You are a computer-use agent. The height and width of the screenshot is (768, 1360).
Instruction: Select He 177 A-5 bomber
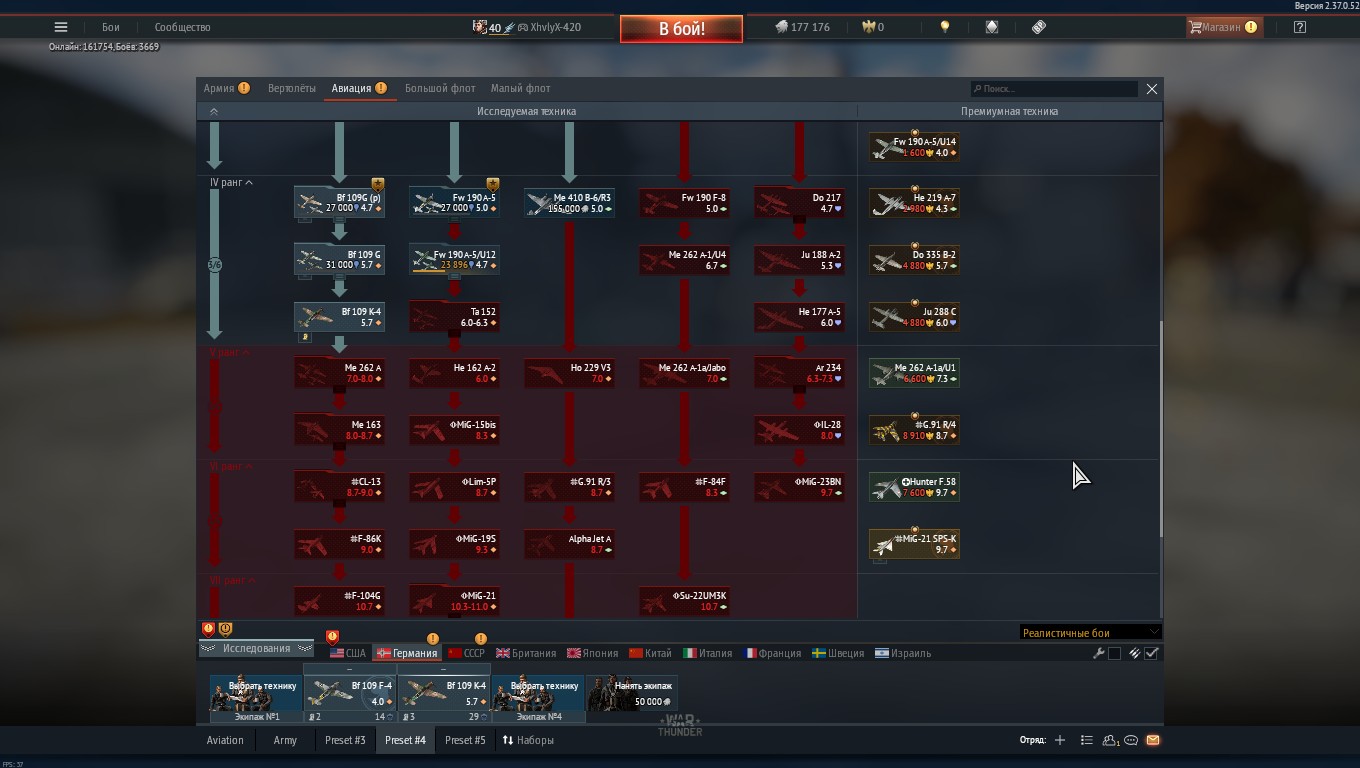pyautogui.click(x=799, y=317)
